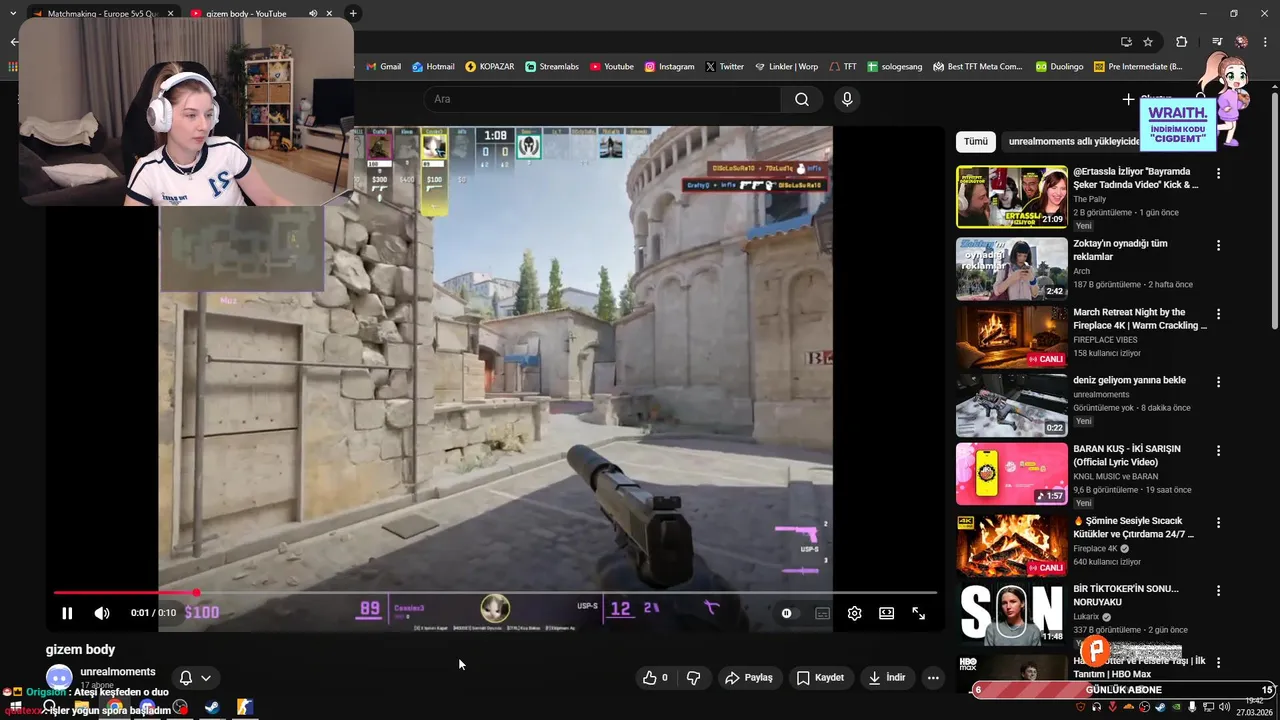Open the browser extensions puzzle icon

coord(1181,42)
